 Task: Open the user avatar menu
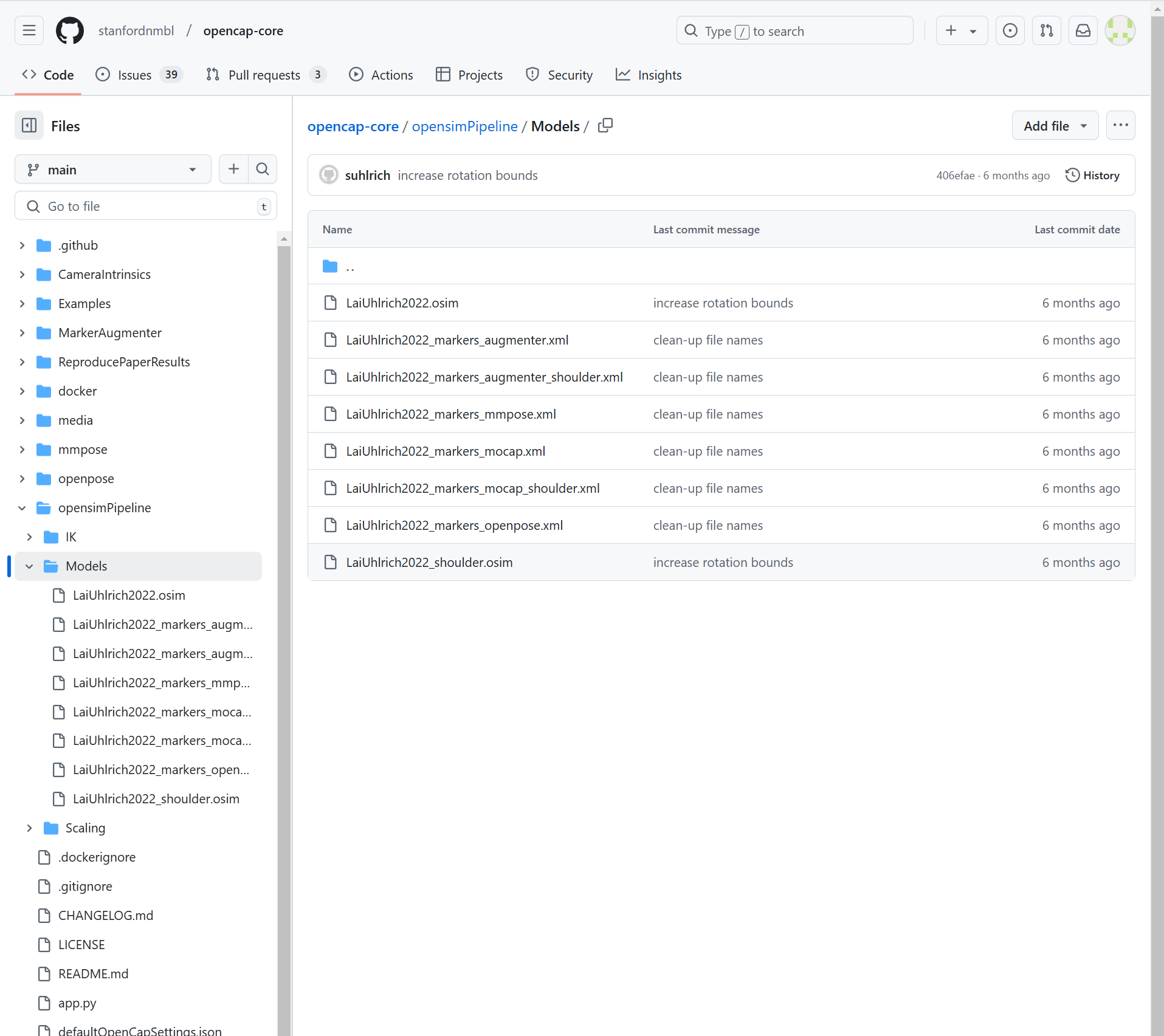(x=1120, y=30)
